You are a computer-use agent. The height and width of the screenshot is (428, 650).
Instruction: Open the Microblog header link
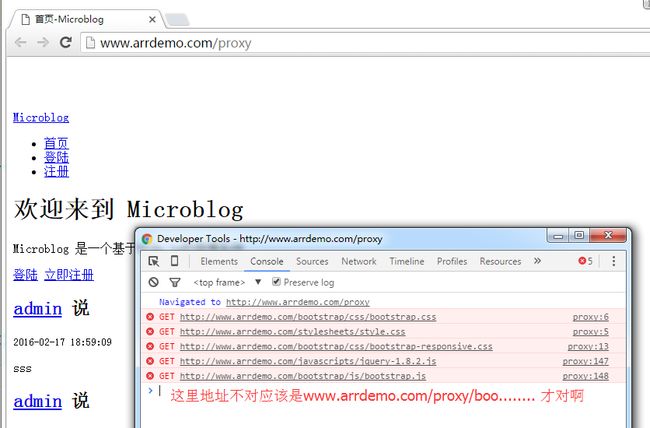(41, 118)
